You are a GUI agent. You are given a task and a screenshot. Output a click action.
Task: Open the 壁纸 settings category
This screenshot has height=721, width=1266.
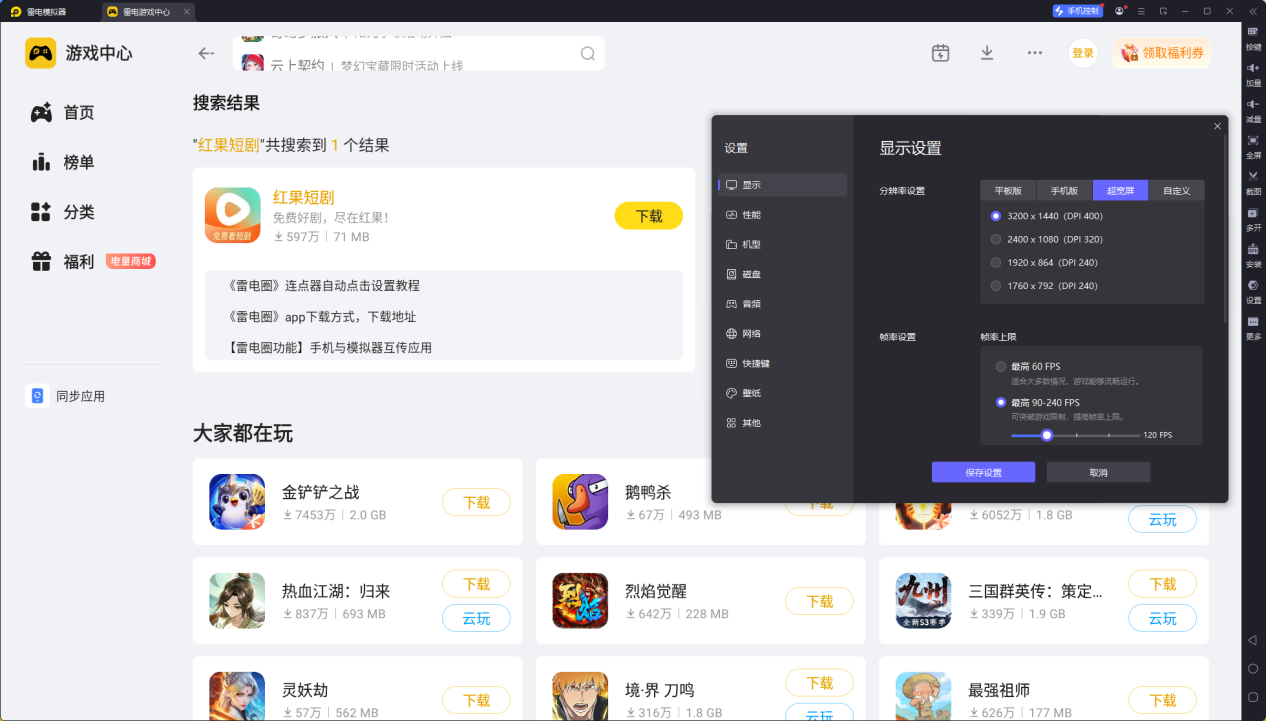(783, 393)
